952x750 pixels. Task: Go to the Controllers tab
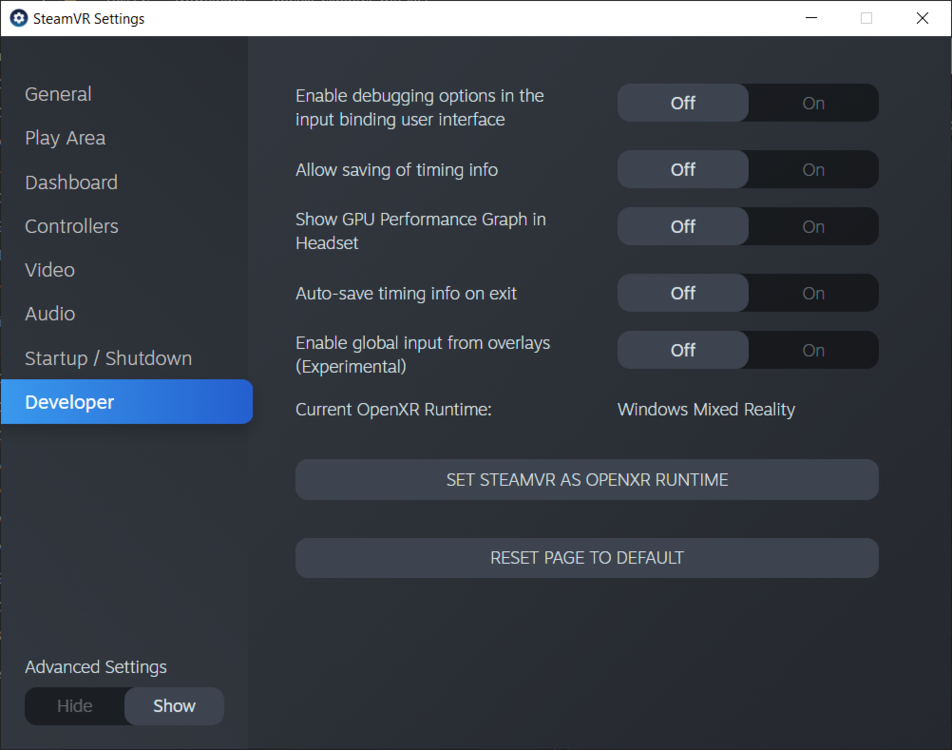click(72, 226)
